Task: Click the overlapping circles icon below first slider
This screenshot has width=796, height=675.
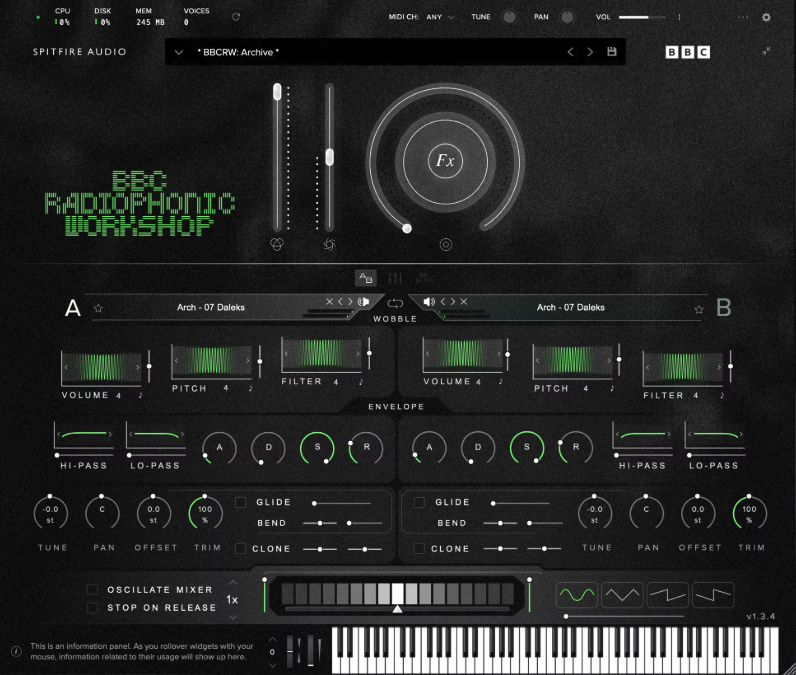Action: [277, 245]
